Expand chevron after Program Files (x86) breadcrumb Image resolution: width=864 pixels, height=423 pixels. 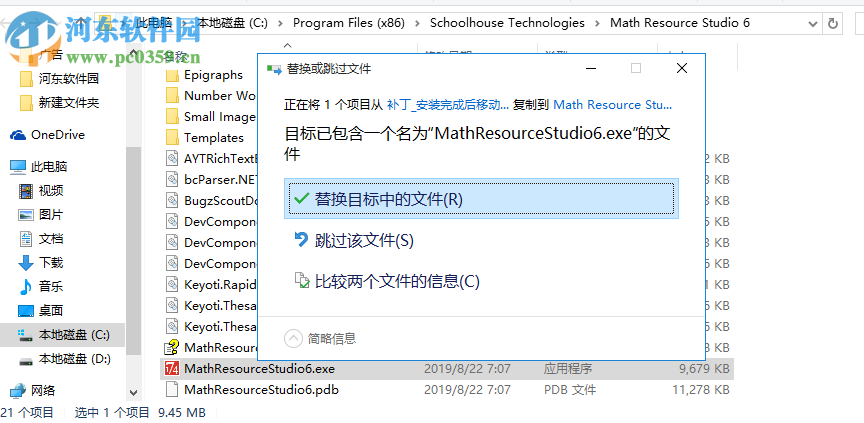click(x=417, y=23)
